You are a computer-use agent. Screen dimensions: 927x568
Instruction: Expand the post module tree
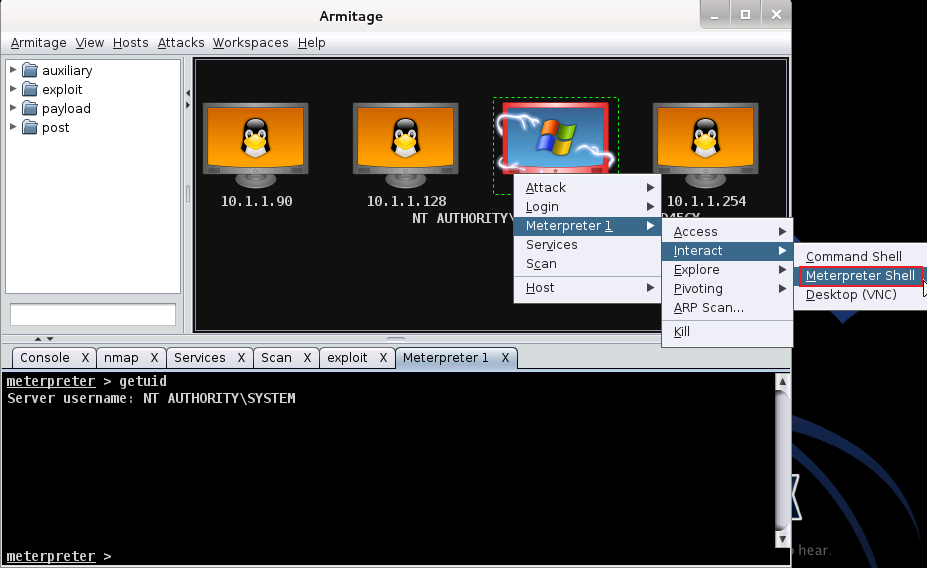13,126
